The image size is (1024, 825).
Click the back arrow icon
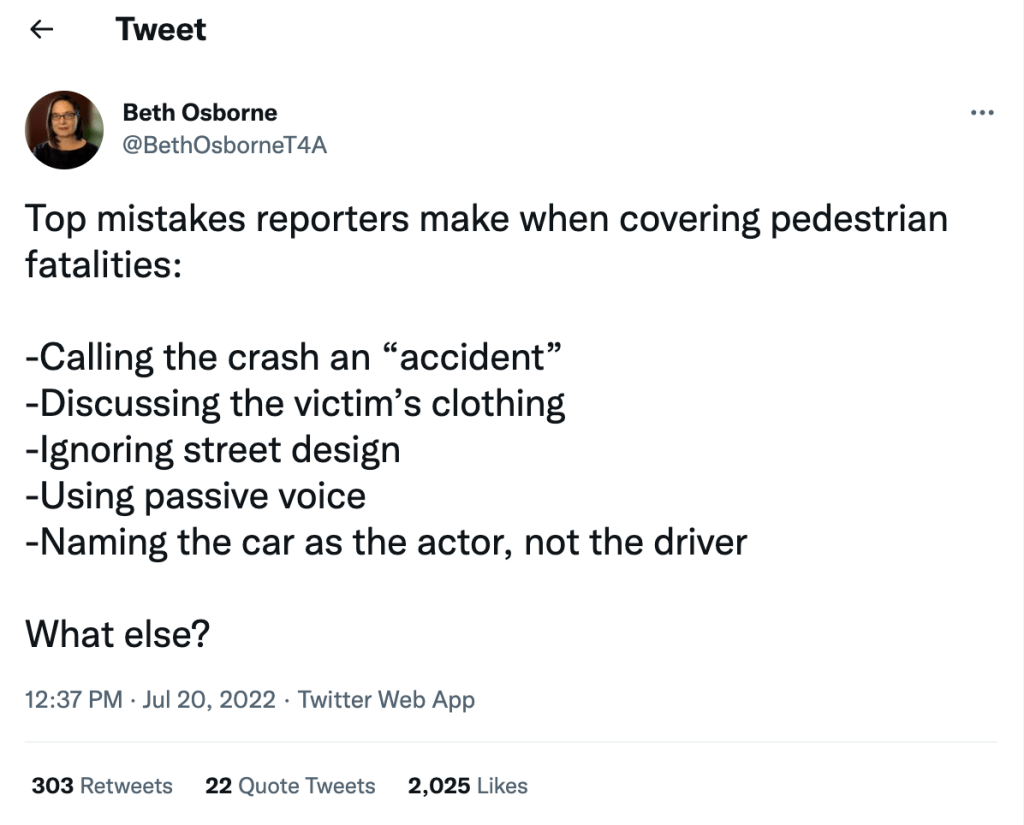[x=41, y=30]
